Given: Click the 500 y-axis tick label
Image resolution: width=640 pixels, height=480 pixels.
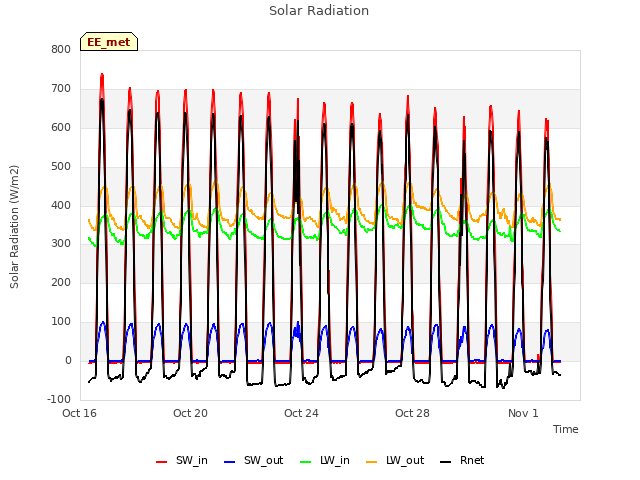Looking at the screenshot, I should [x=61, y=167].
